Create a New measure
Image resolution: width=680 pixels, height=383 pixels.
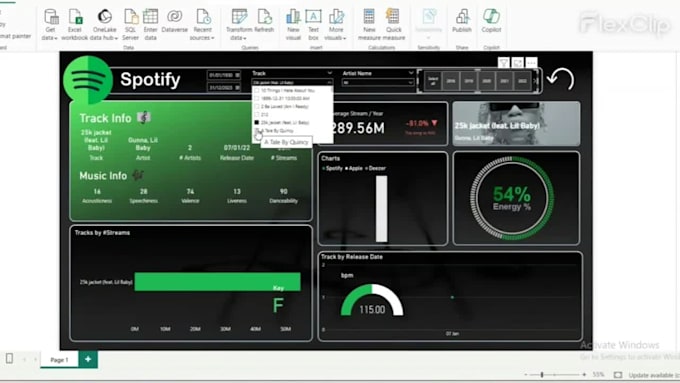(369, 25)
